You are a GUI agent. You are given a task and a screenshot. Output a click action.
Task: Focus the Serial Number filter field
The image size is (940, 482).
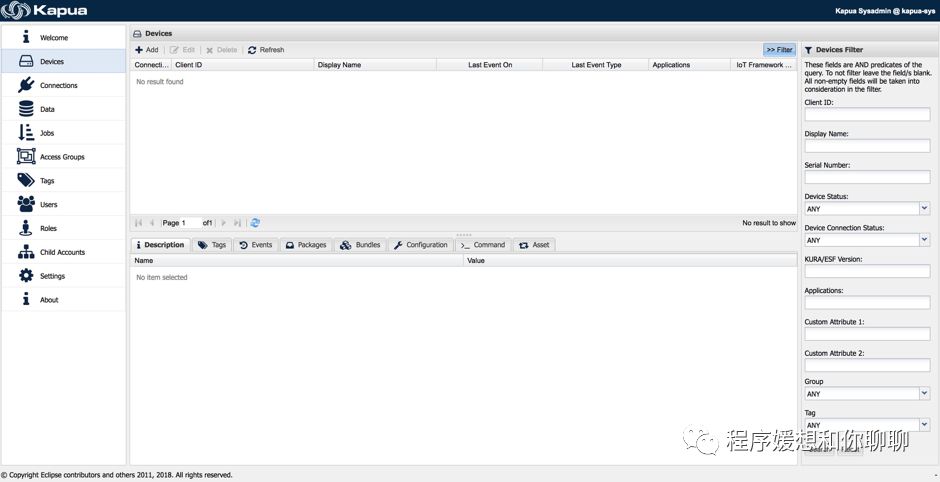pos(867,177)
